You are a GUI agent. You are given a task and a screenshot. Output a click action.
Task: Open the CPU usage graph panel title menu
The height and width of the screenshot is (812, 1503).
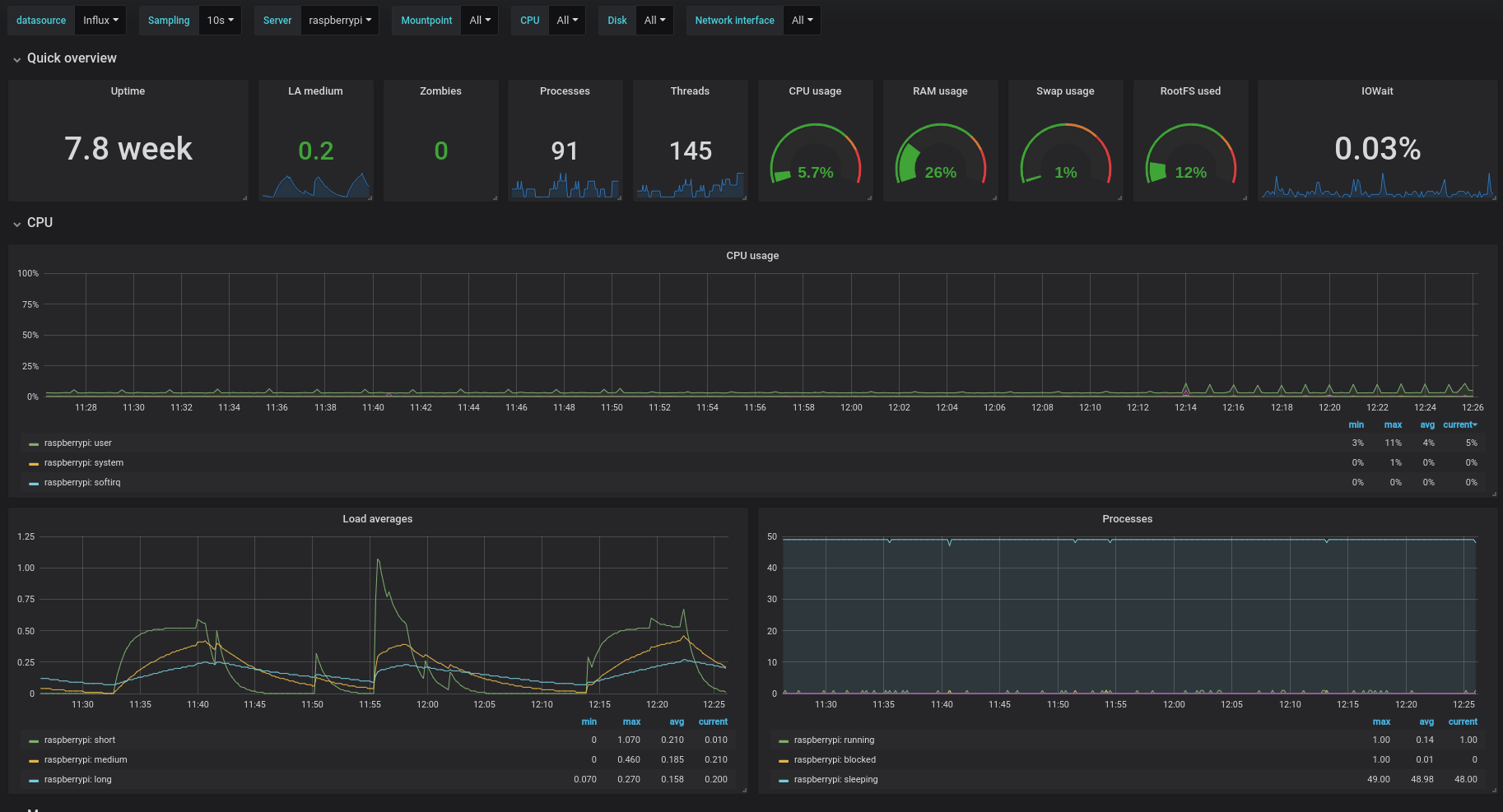752,256
